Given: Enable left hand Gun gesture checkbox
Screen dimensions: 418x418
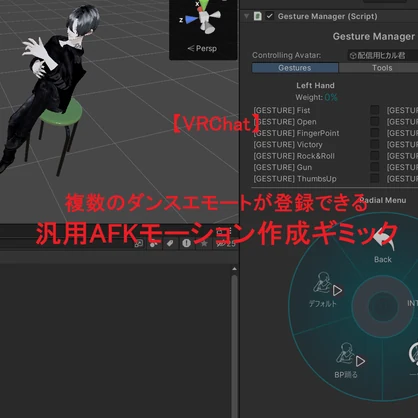Looking at the screenshot, I should (x=375, y=167).
